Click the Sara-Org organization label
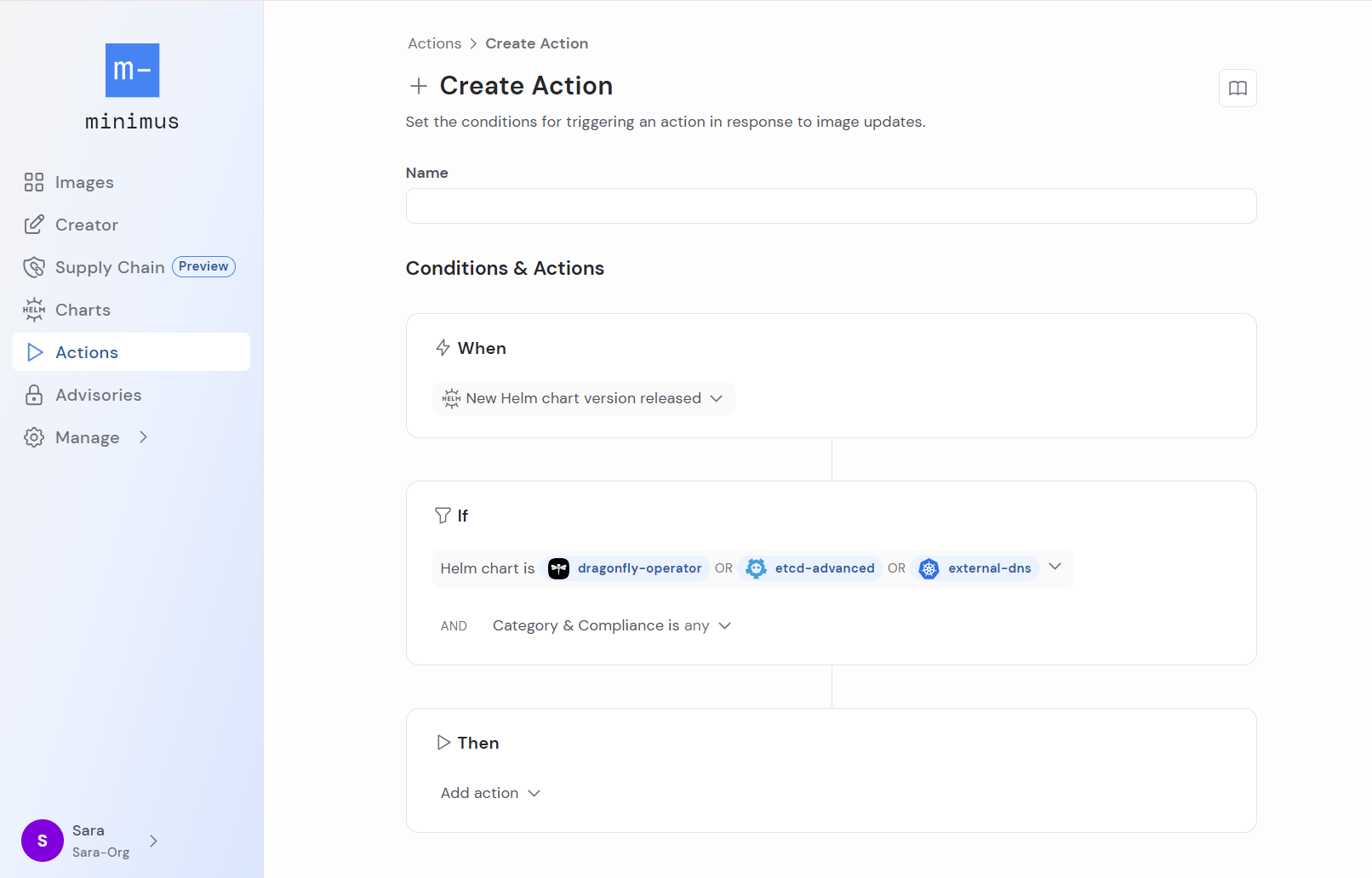The image size is (1372, 878). click(100, 852)
